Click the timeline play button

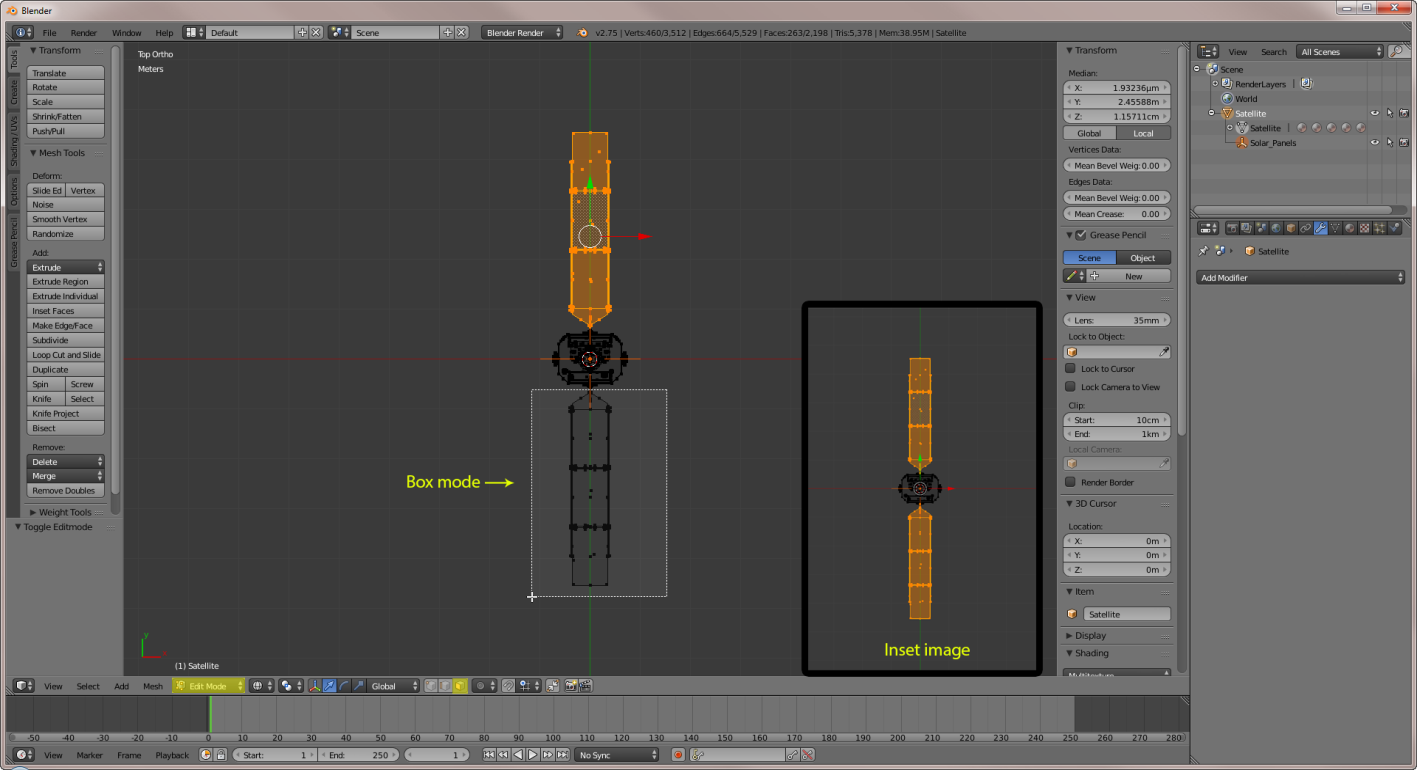point(533,755)
